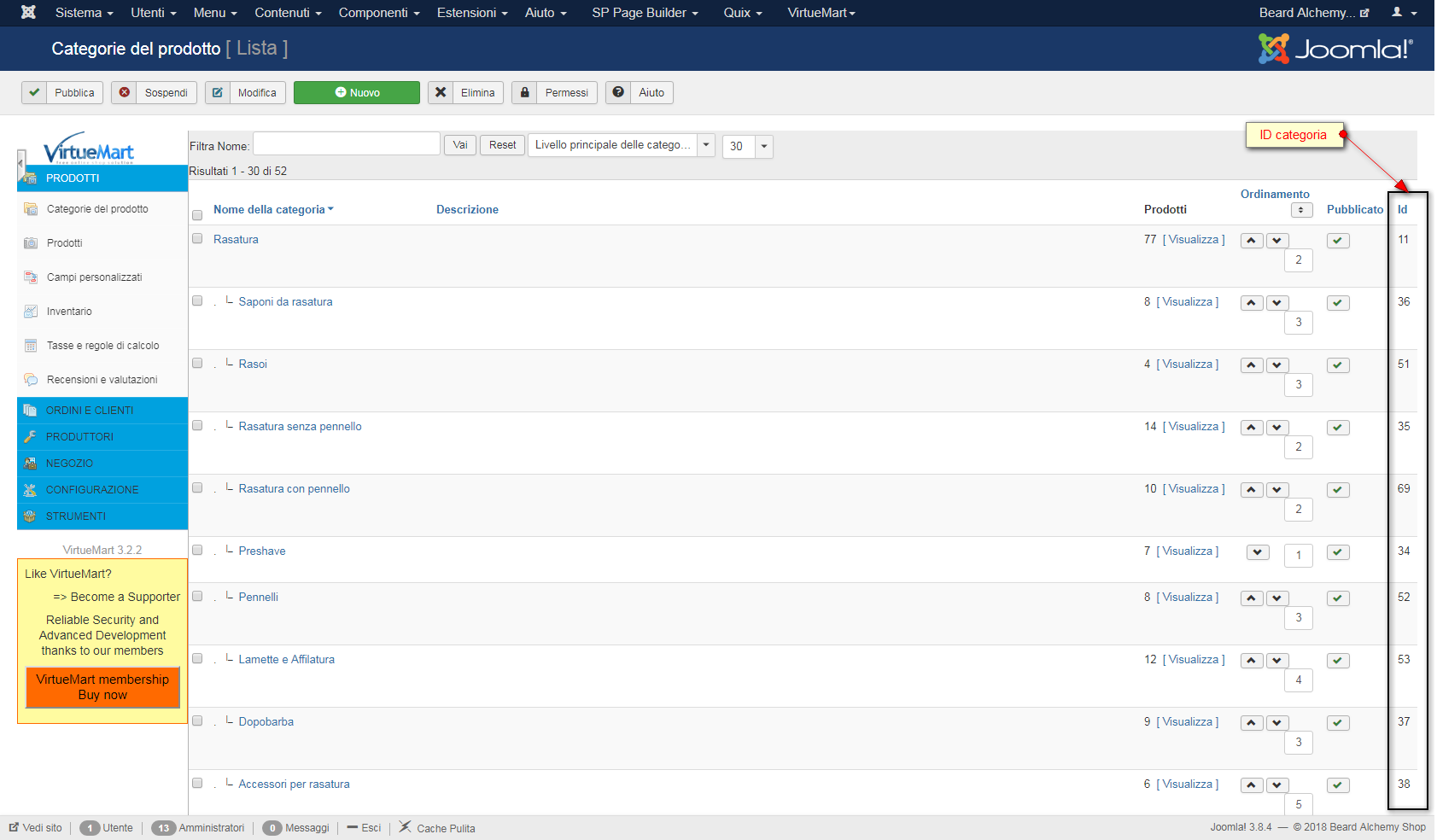Open Visualizza link for Saponi da rasatura
The image size is (1437, 840).
click(1188, 301)
